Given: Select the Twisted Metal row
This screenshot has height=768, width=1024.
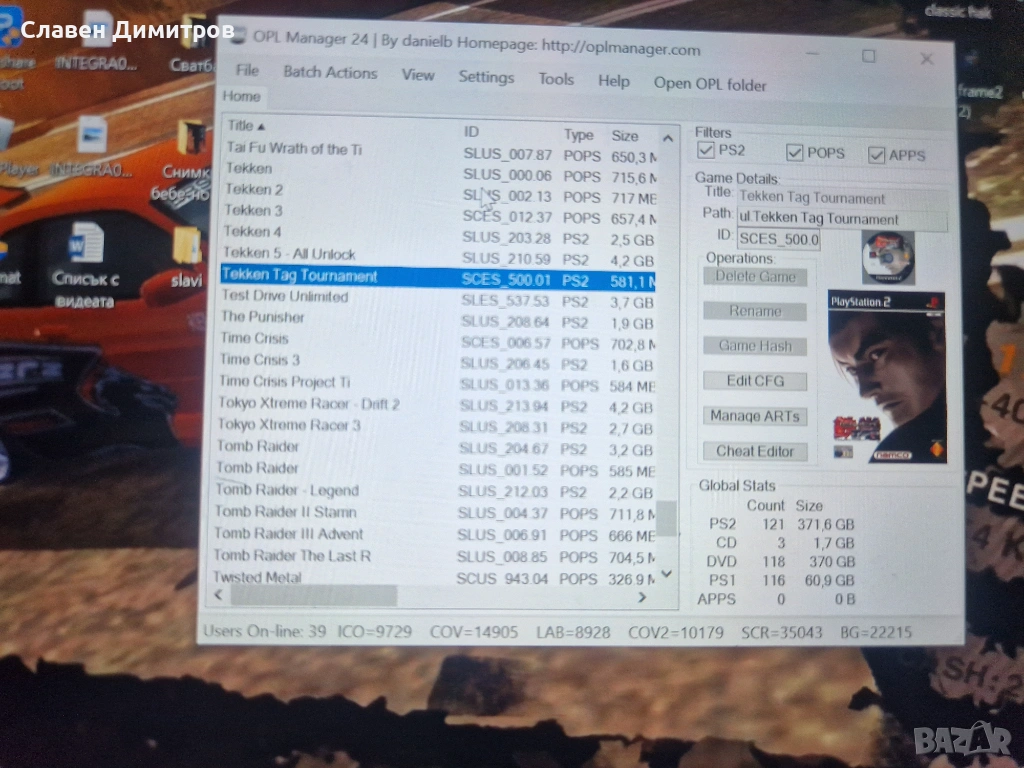Looking at the screenshot, I should click(432, 578).
